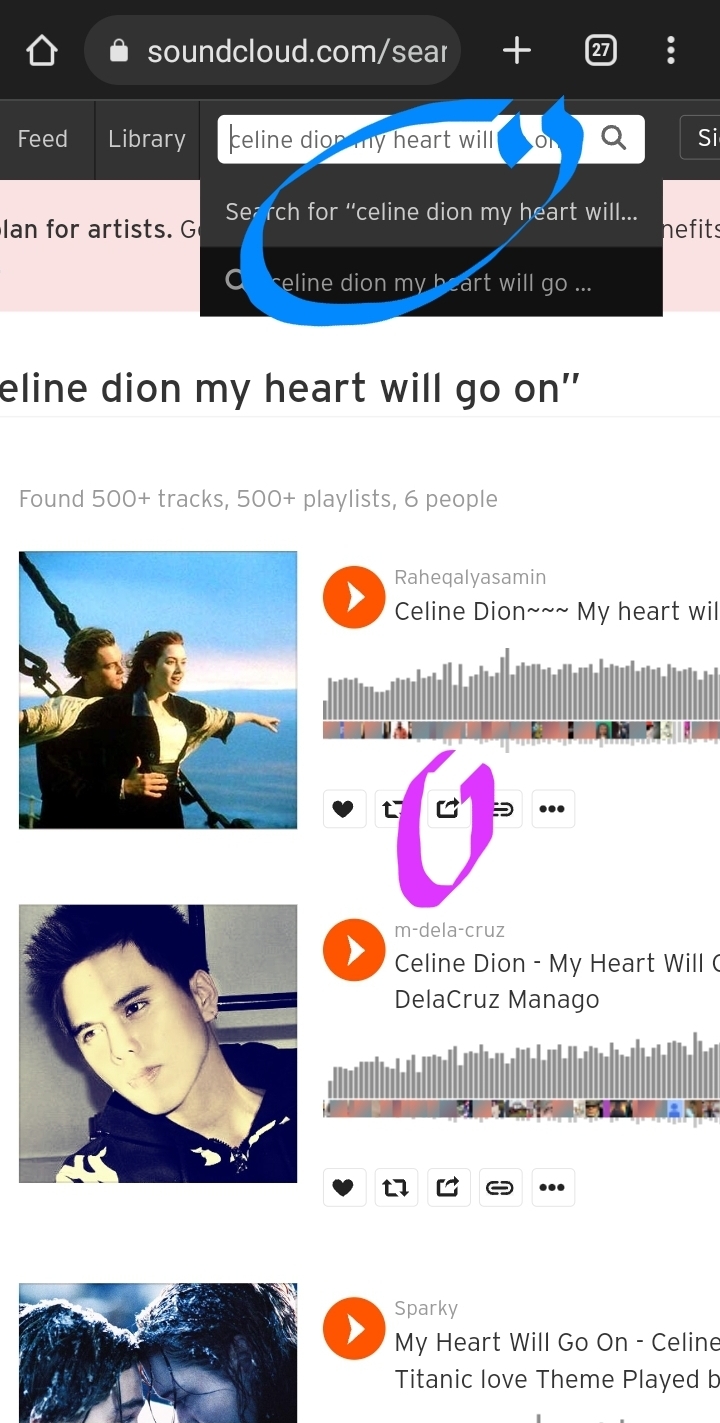Share the m-dela-cruz track
The image size is (720, 1423).
click(x=447, y=1187)
